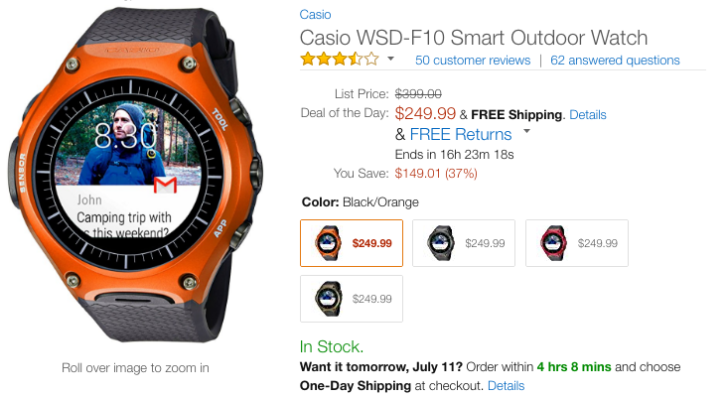Click the Casio brand link
Screen dimensions: 728x397
tap(315, 14)
